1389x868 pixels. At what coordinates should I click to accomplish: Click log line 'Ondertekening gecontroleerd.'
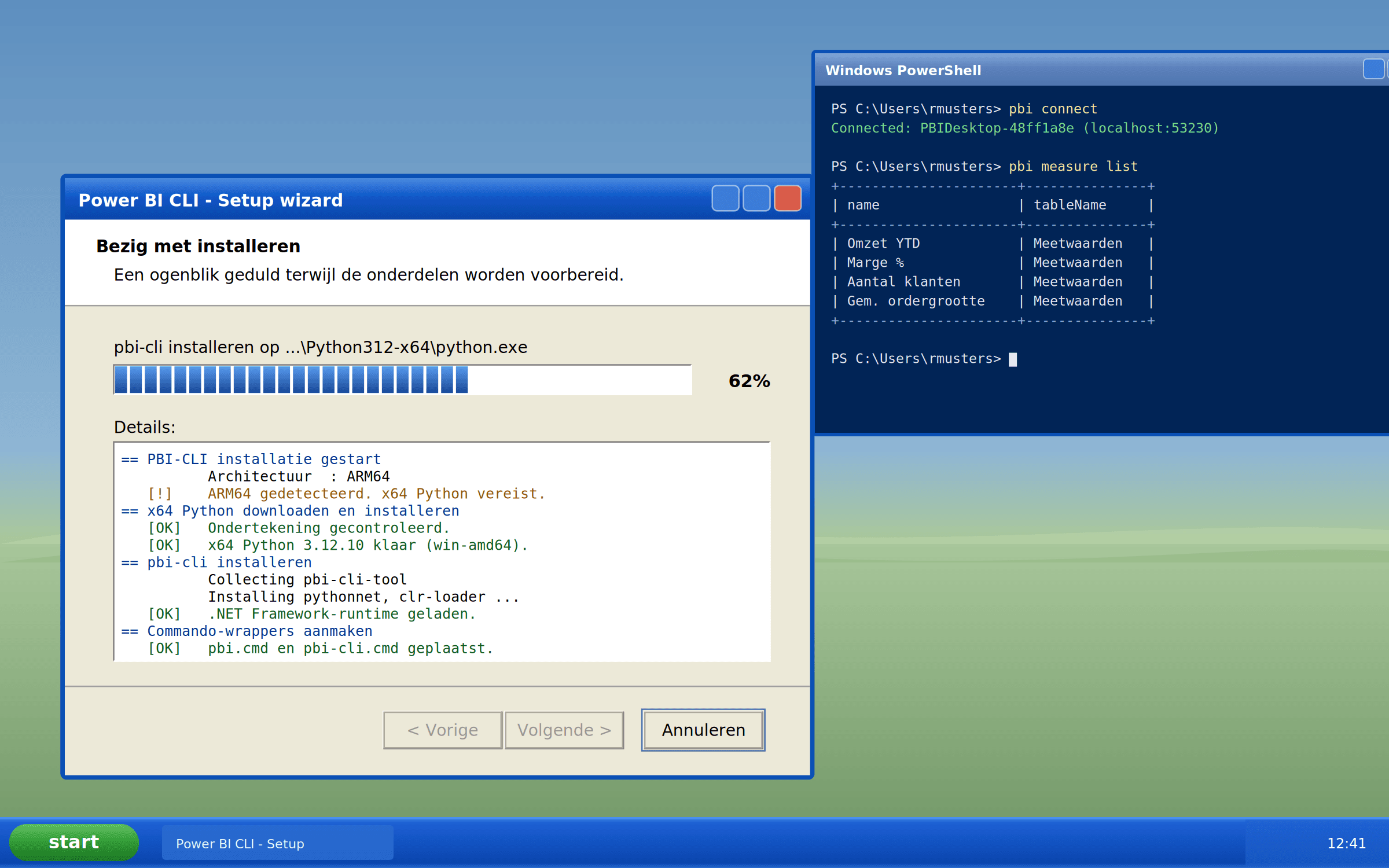pyautogui.click(x=299, y=528)
